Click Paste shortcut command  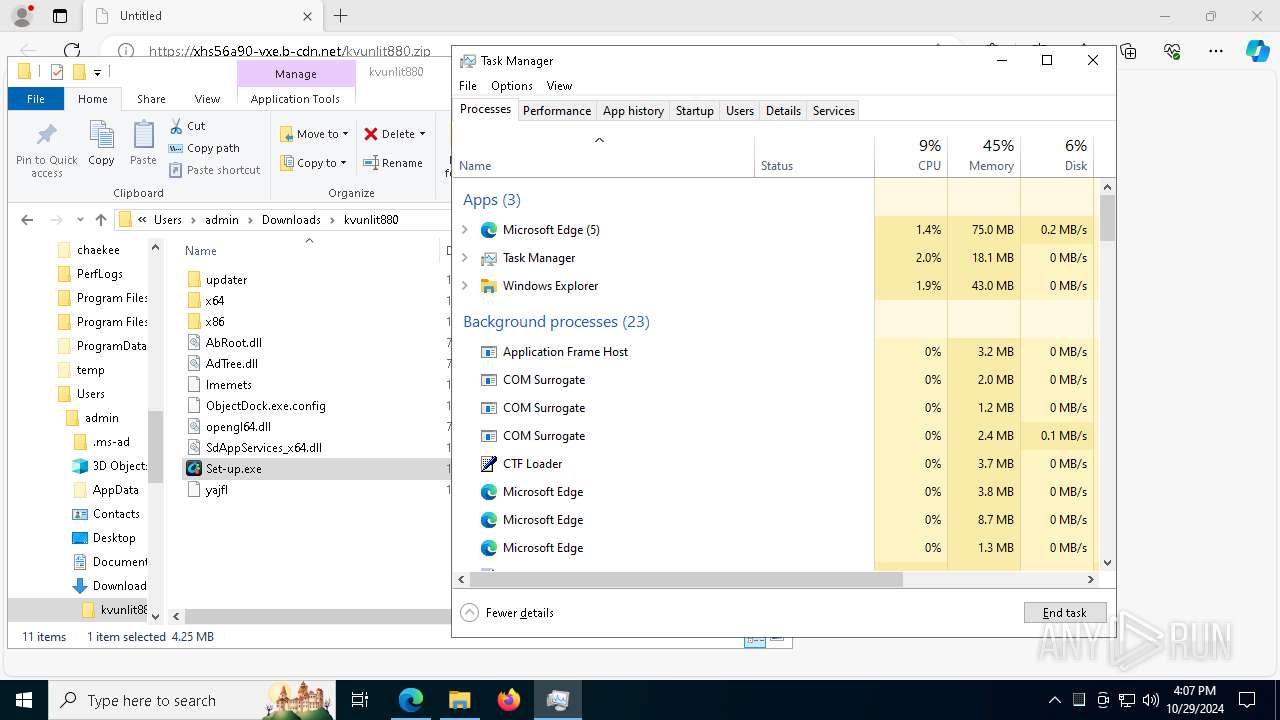(214, 170)
